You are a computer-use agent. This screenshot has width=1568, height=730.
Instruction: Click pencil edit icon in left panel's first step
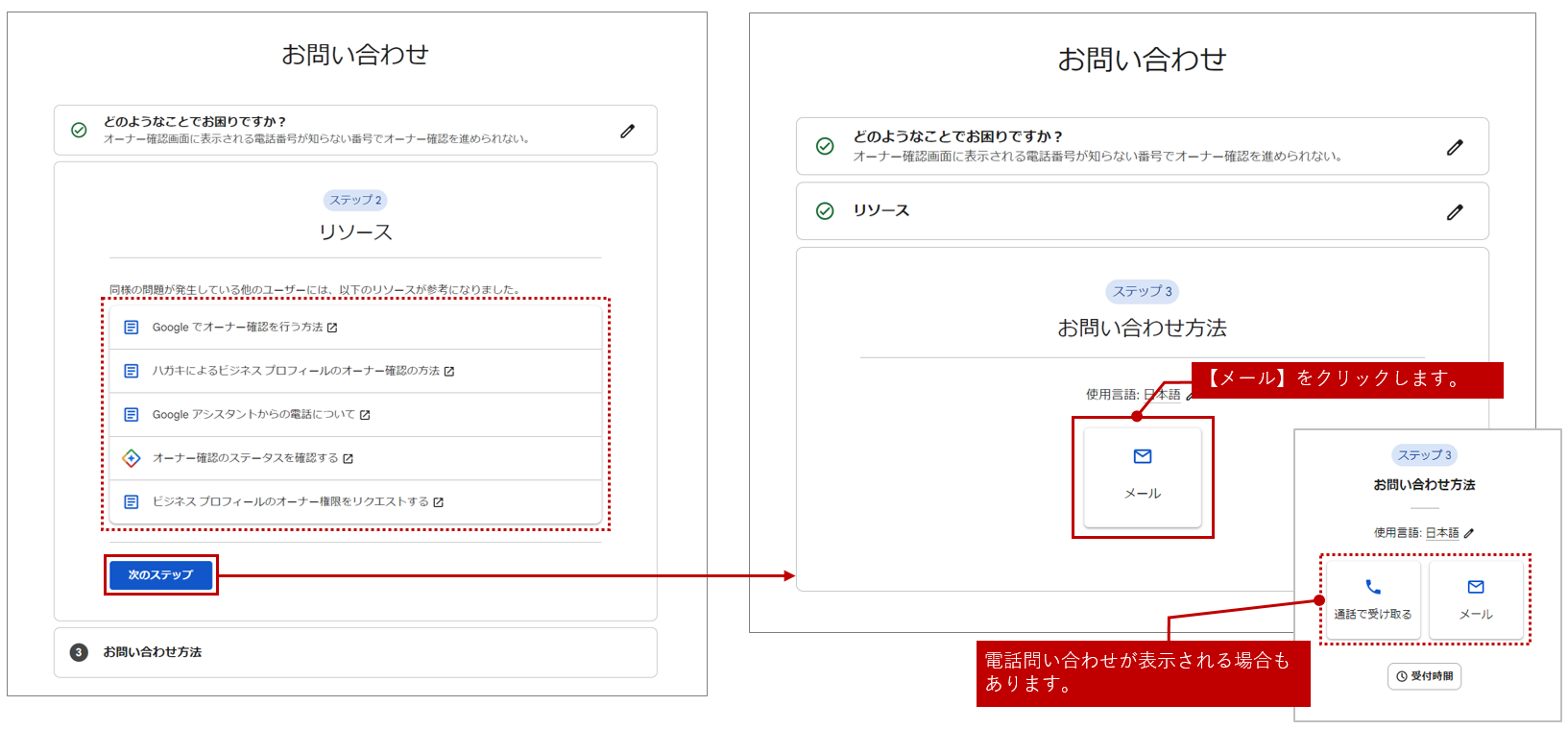(627, 131)
